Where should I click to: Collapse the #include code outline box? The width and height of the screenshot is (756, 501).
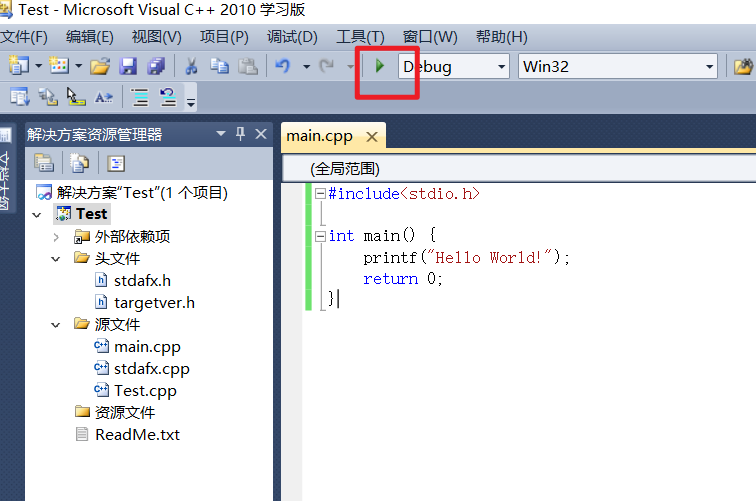pyautogui.click(x=320, y=193)
